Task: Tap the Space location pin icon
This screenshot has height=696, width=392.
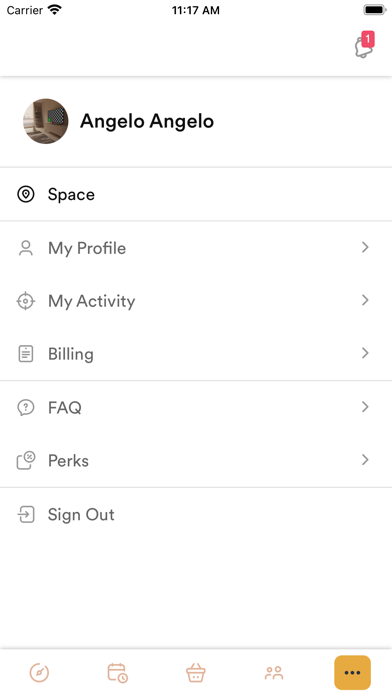Action: 26,194
